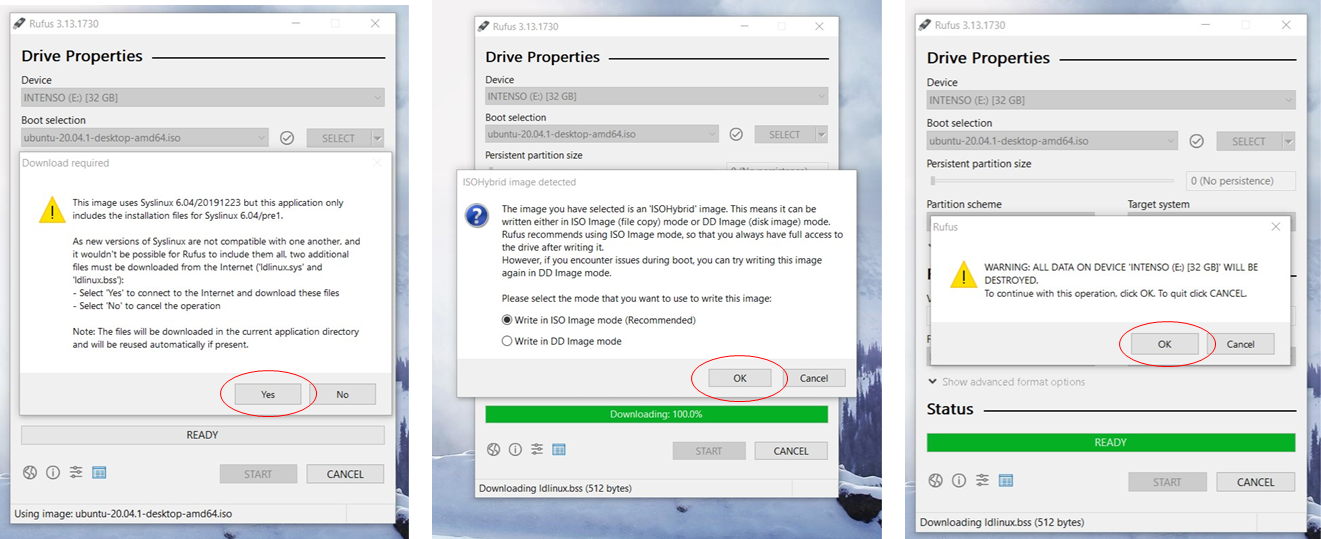Screen dimensions: 1321x539
Task: Click gray READY status bar in left window
Action: (x=203, y=435)
